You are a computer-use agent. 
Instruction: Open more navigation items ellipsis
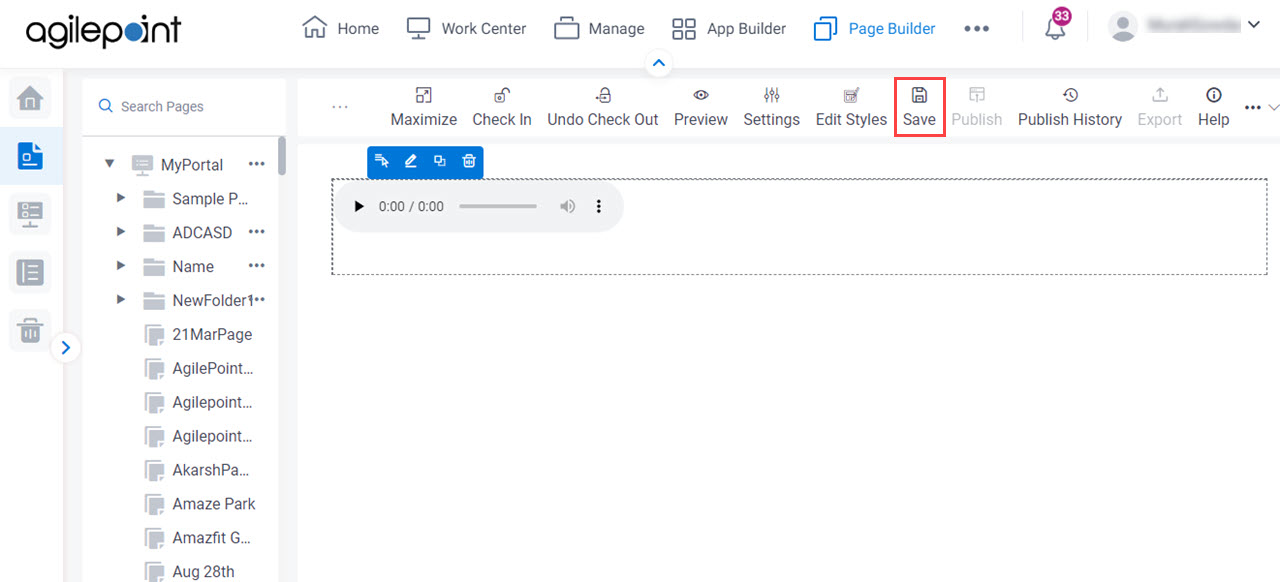click(x=976, y=29)
